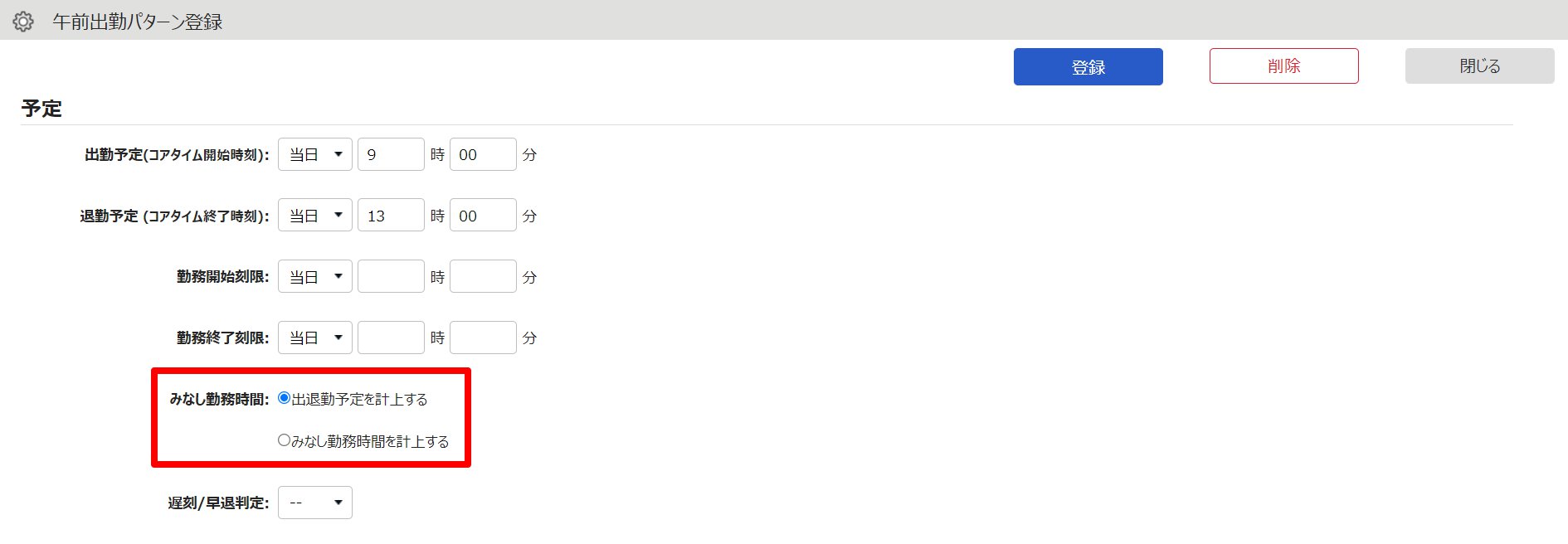
Task: Click the 出勤予定 hour field showing 9
Action: tap(391, 154)
